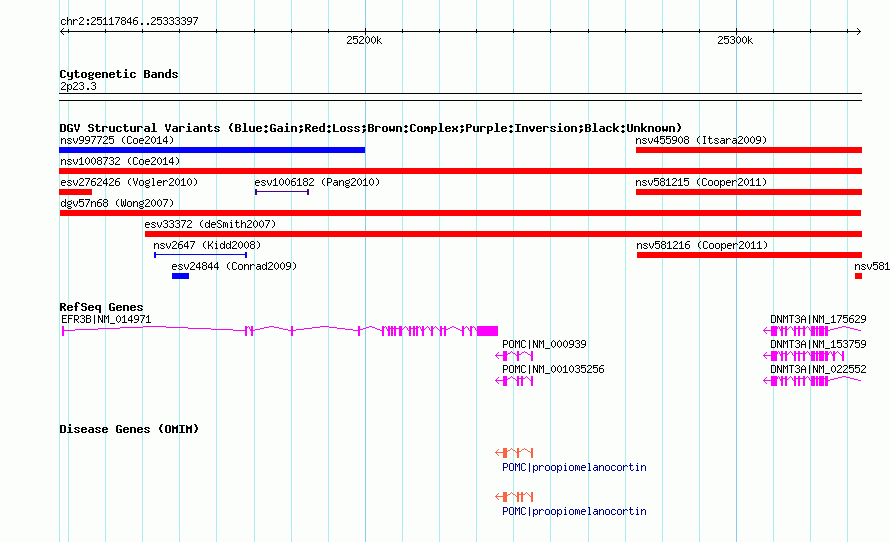Select the blue nsv997725 gain bar
Image resolution: width=890 pixels, height=542 pixels.
click(212, 150)
